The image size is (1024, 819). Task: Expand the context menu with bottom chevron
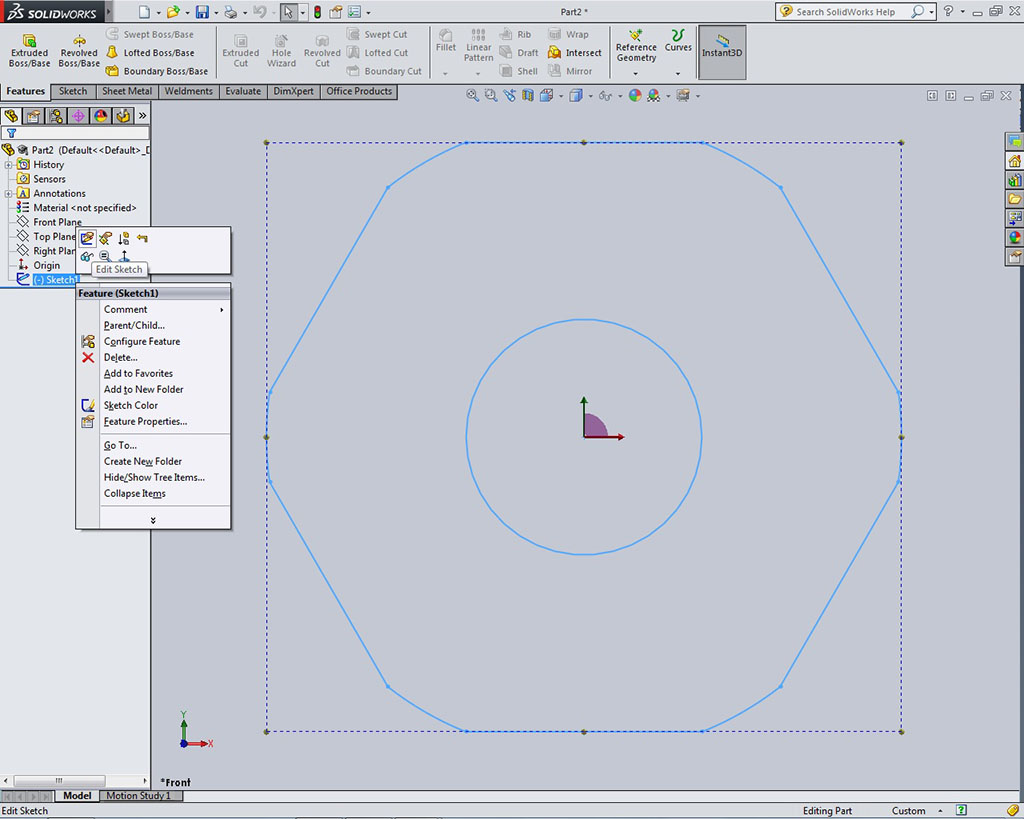tap(153, 520)
